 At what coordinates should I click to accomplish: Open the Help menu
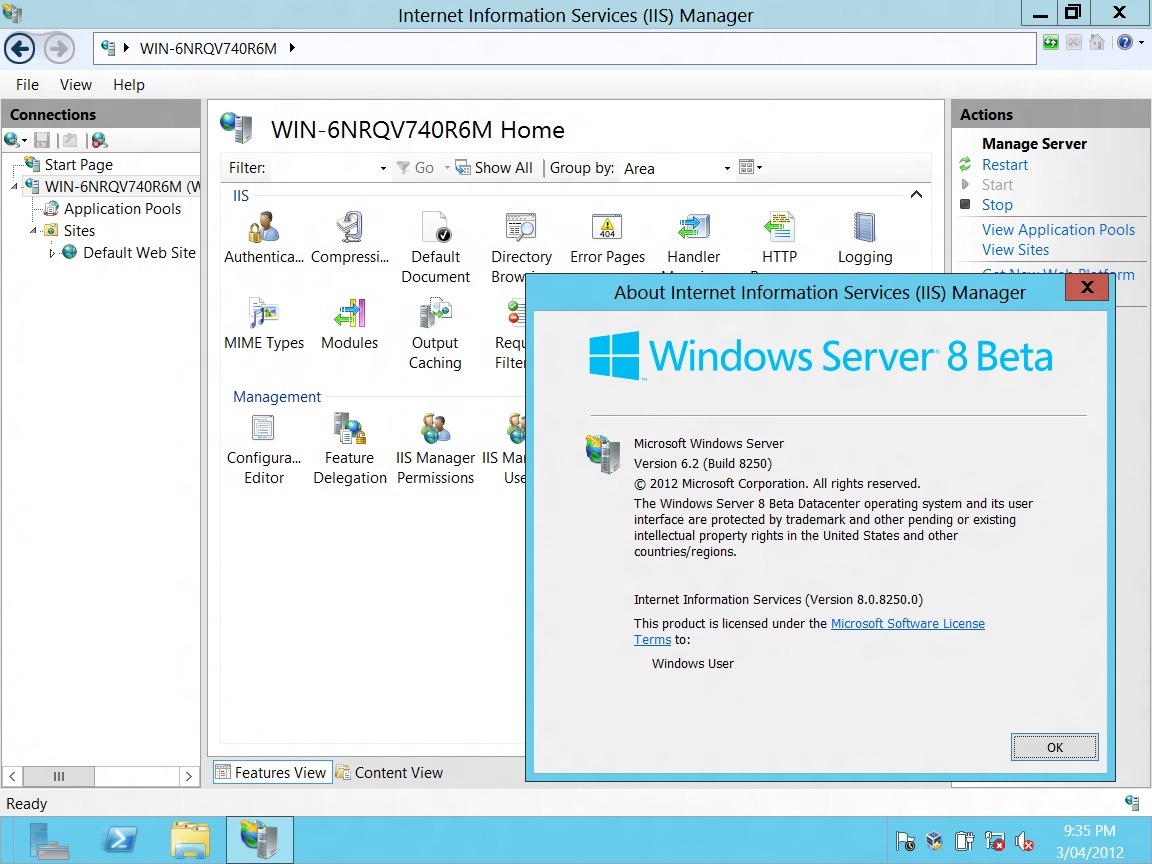coord(129,84)
